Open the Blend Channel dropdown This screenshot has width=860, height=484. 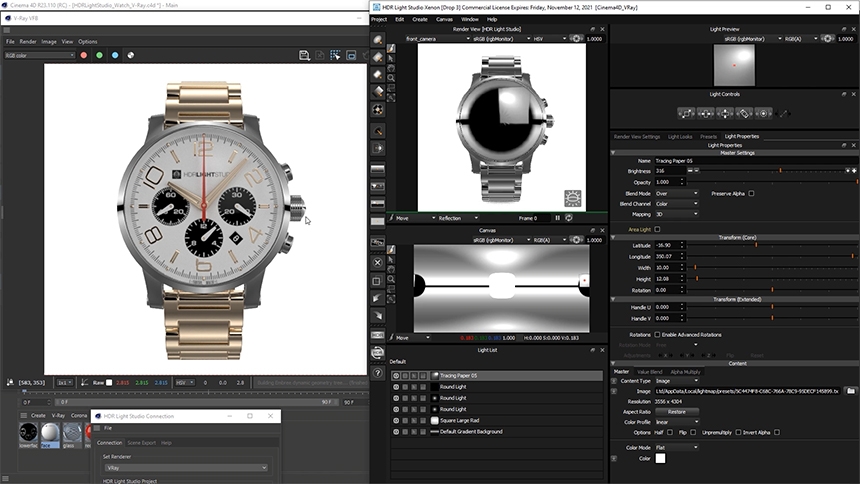pyautogui.click(x=676, y=204)
